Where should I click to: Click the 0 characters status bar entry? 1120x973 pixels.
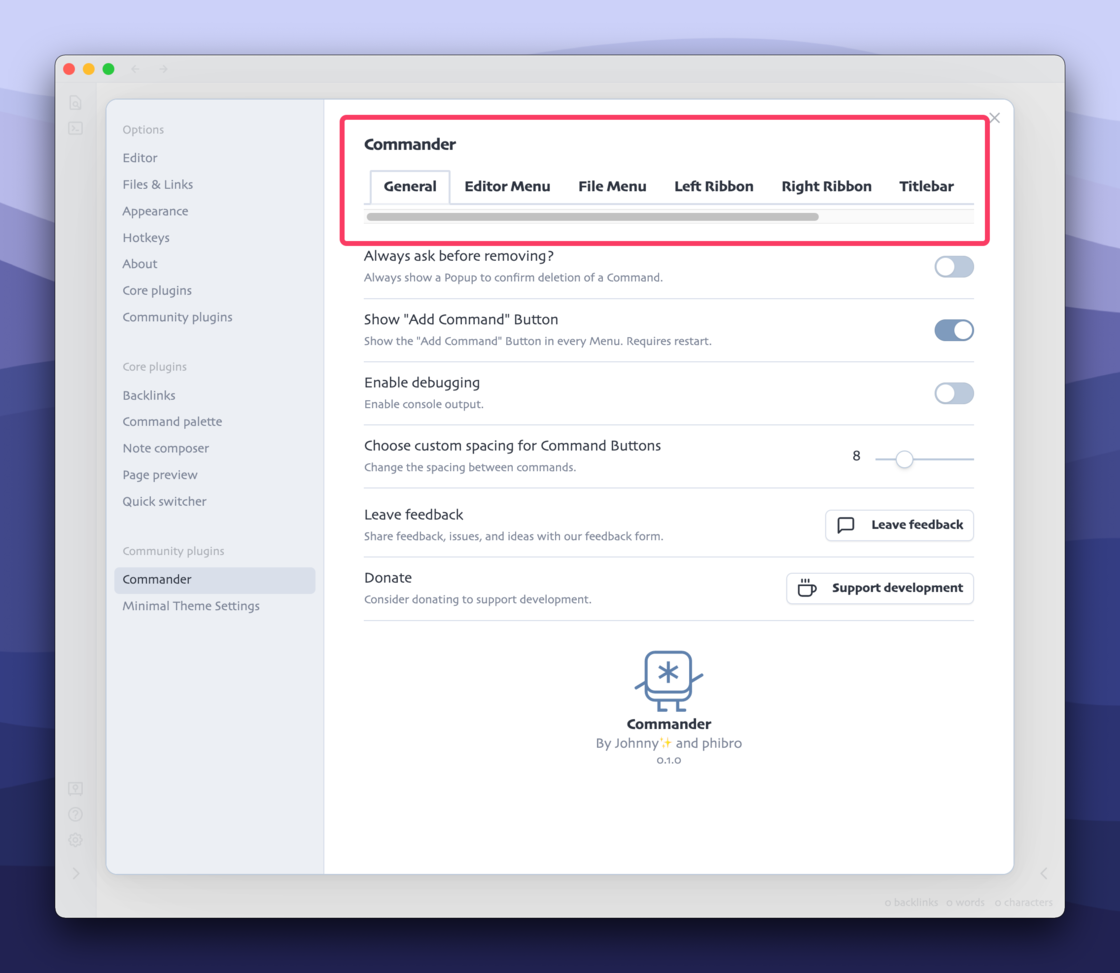click(x=1023, y=902)
